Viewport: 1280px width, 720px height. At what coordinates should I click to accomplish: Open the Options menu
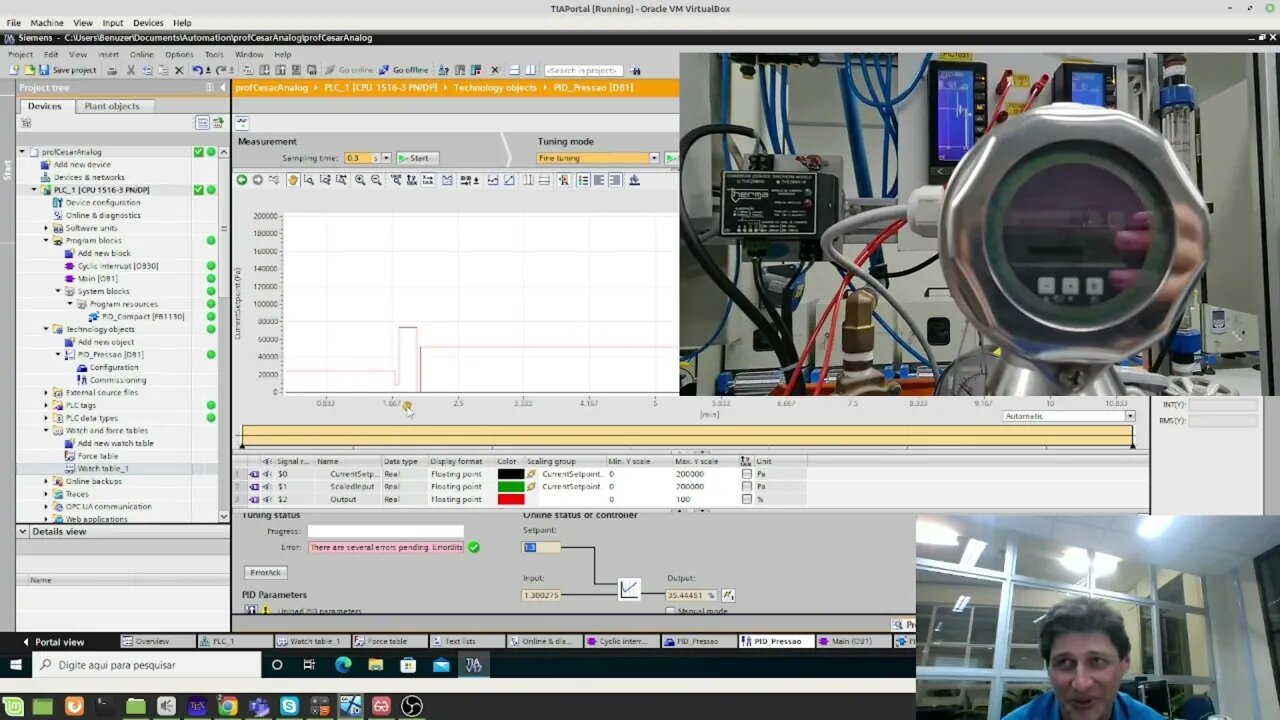click(179, 54)
